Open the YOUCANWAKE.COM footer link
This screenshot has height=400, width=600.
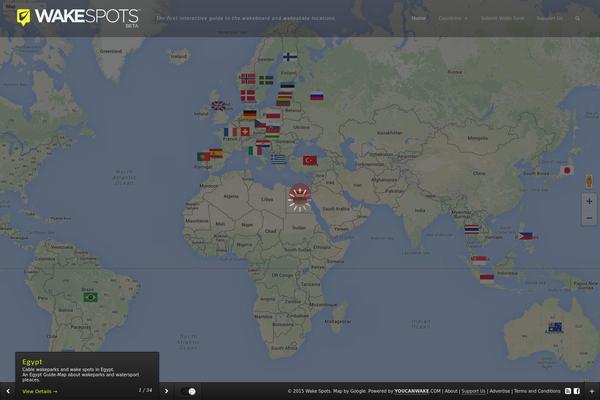(417, 391)
